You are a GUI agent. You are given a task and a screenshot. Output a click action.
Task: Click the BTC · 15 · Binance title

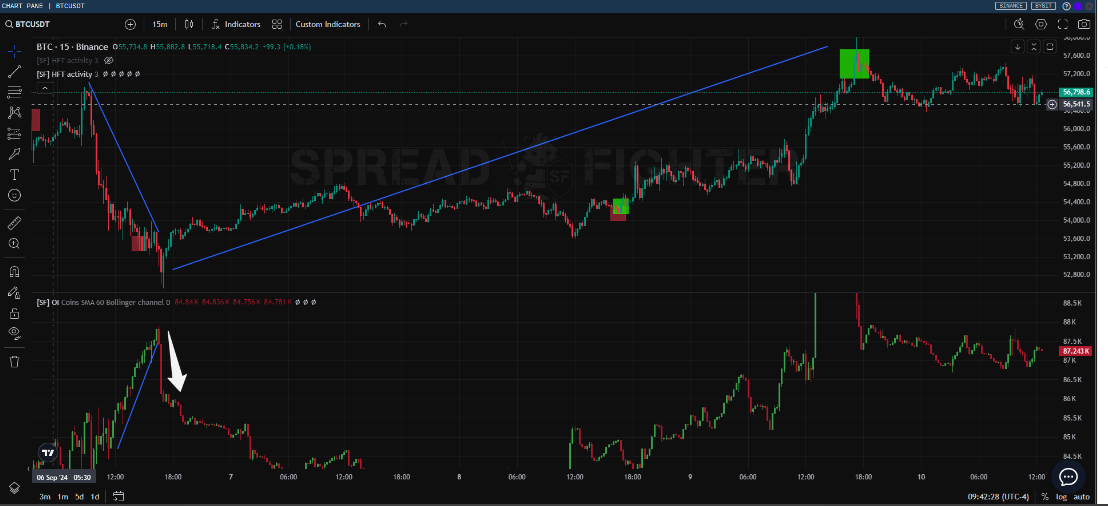(x=72, y=47)
